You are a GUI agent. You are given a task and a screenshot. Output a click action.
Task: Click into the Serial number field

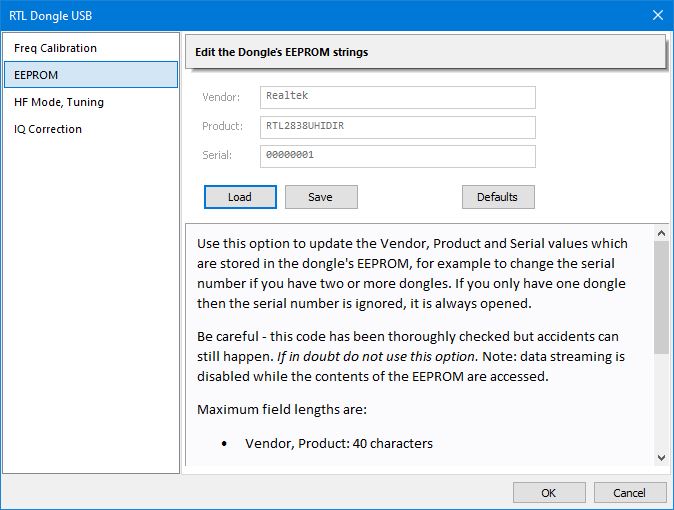398,156
